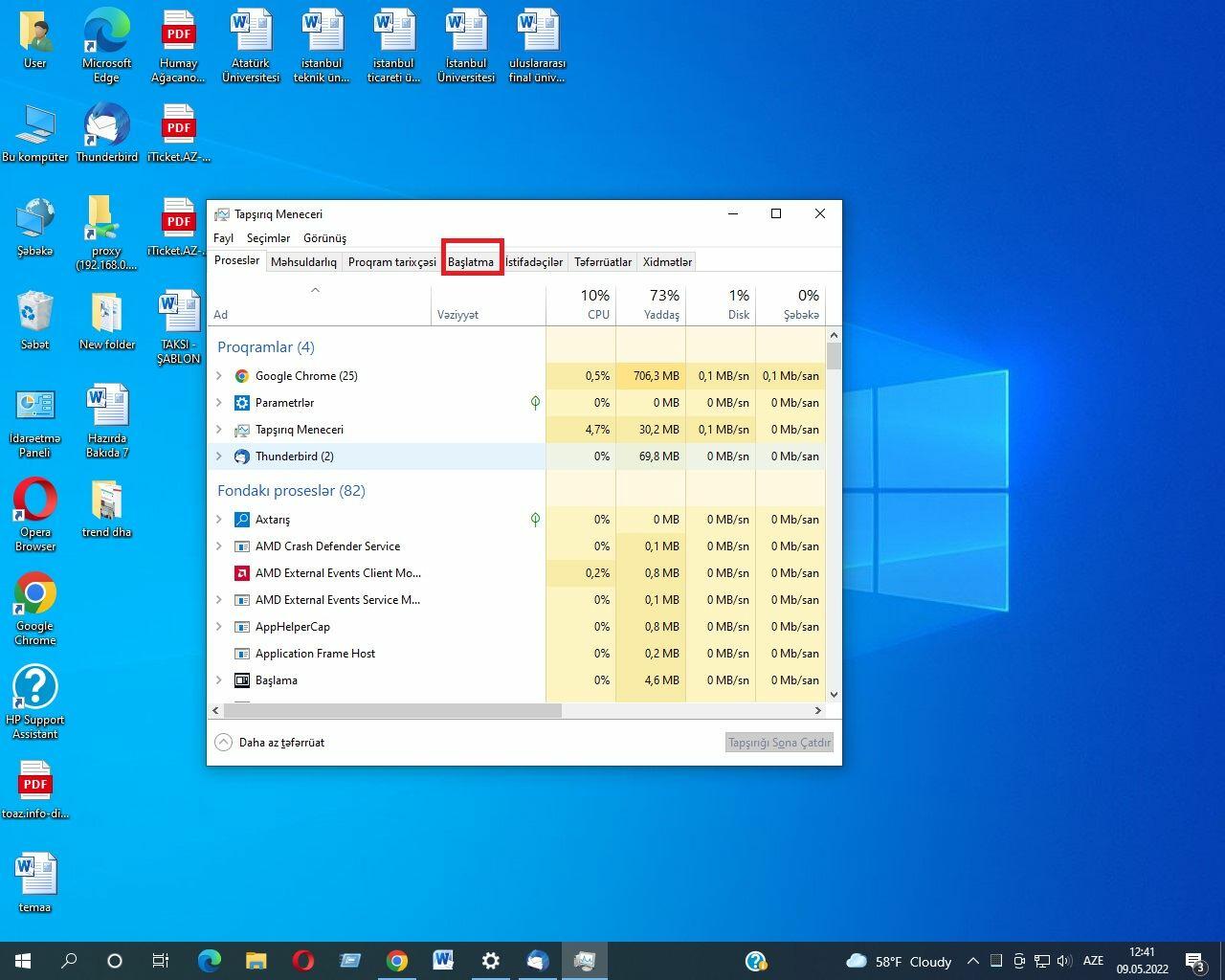Expand the Google Chrome process group

[x=219, y=376]
